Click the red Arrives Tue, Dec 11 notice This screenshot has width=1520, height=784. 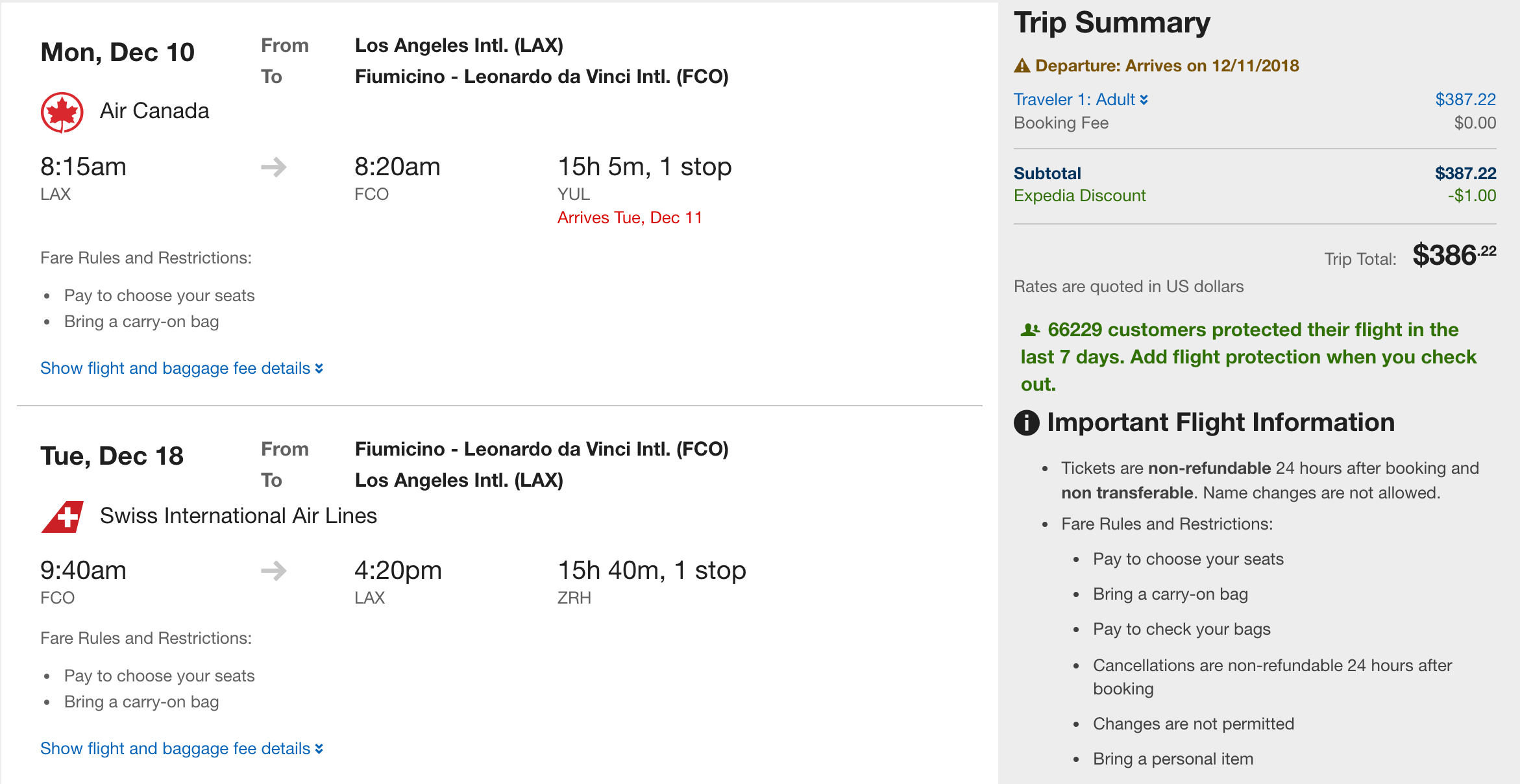click(630, 218)
